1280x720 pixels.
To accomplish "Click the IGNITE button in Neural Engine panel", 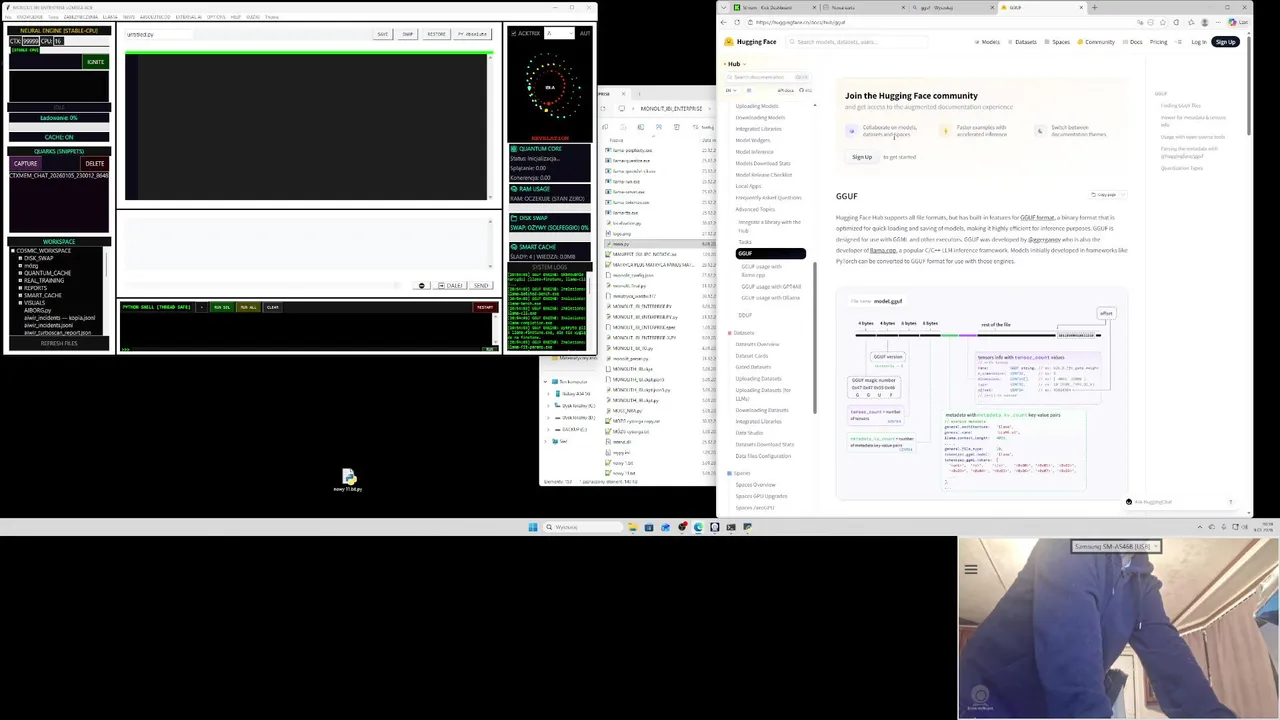I will click(x=95, y=62).
